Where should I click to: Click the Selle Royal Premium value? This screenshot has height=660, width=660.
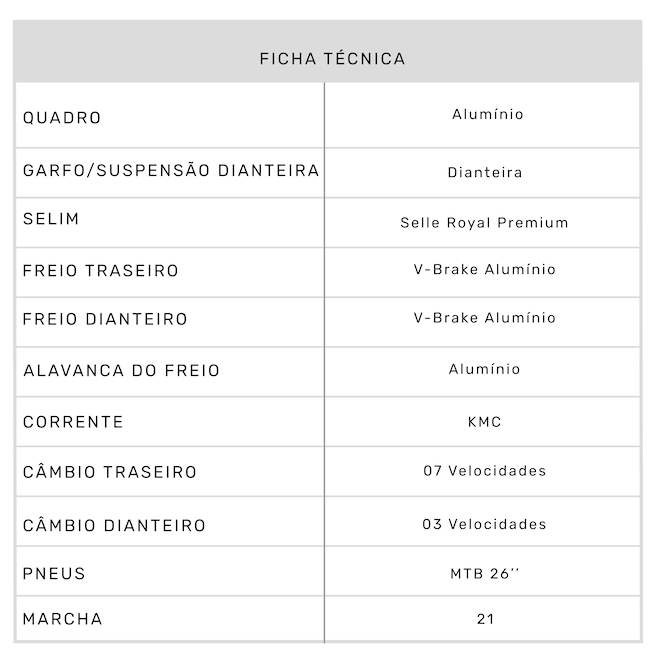484,223
